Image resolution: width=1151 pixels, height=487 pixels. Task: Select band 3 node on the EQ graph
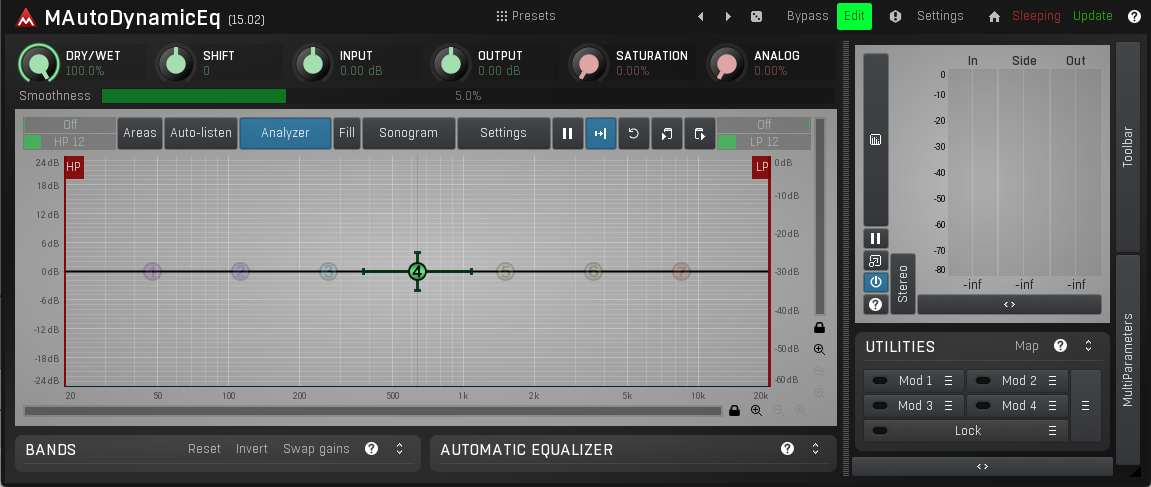(x=328, y=272)
